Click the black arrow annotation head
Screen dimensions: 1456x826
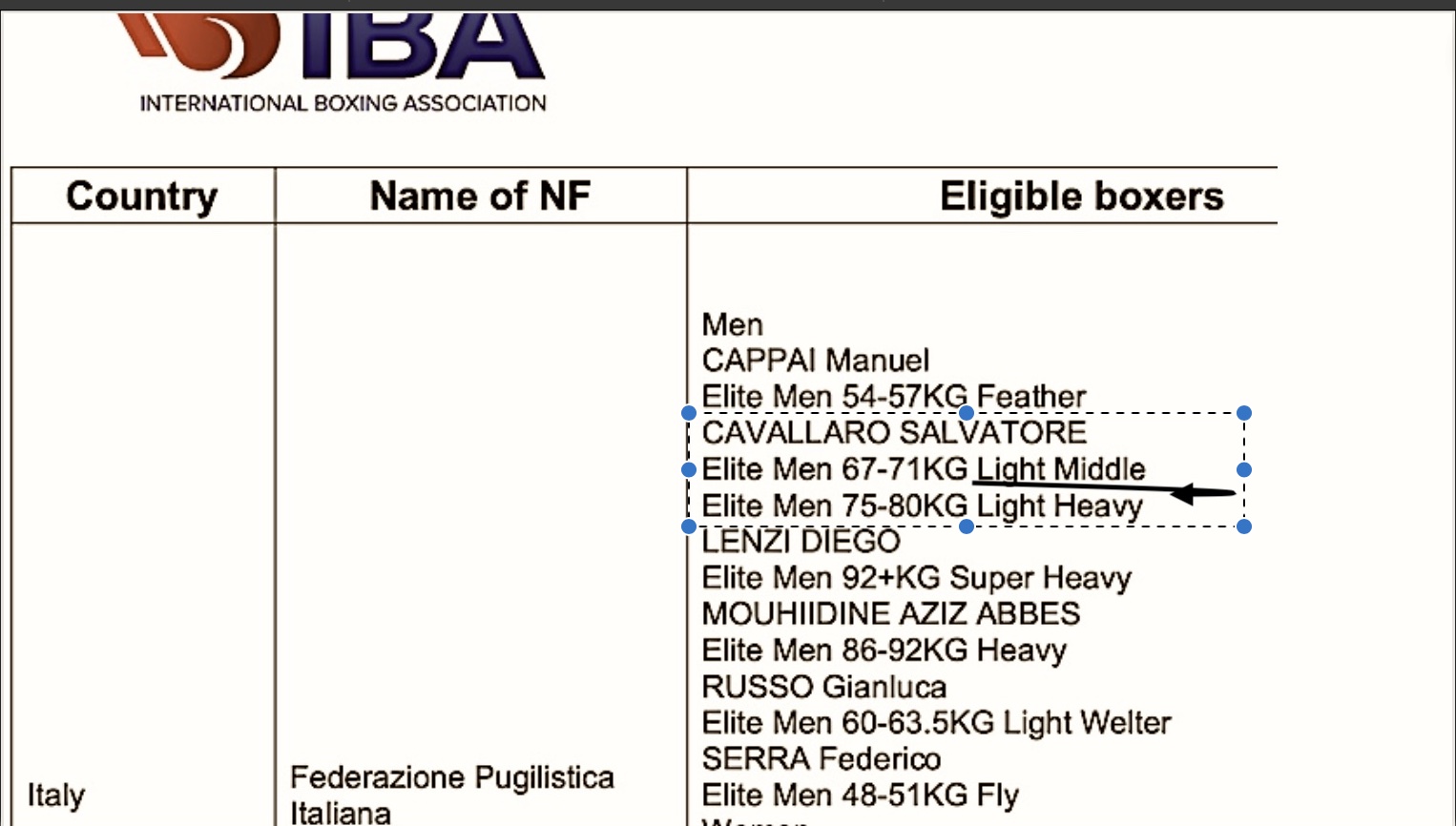pyautogui.click(x=1183, y=493)
